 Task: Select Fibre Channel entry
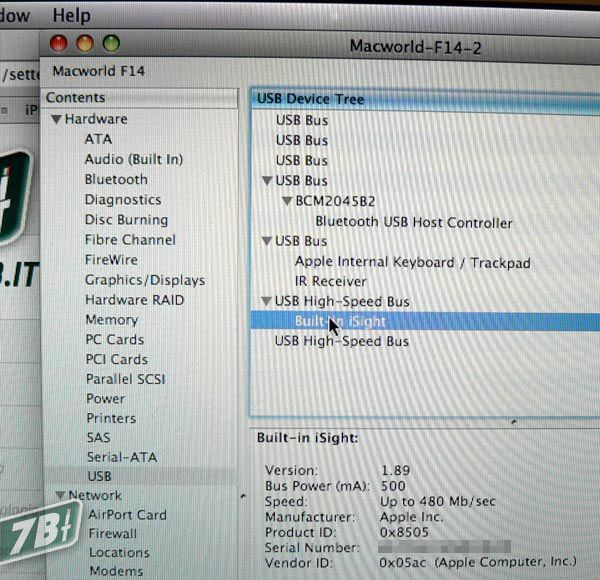pyautogui.click(x=130, y=240)
